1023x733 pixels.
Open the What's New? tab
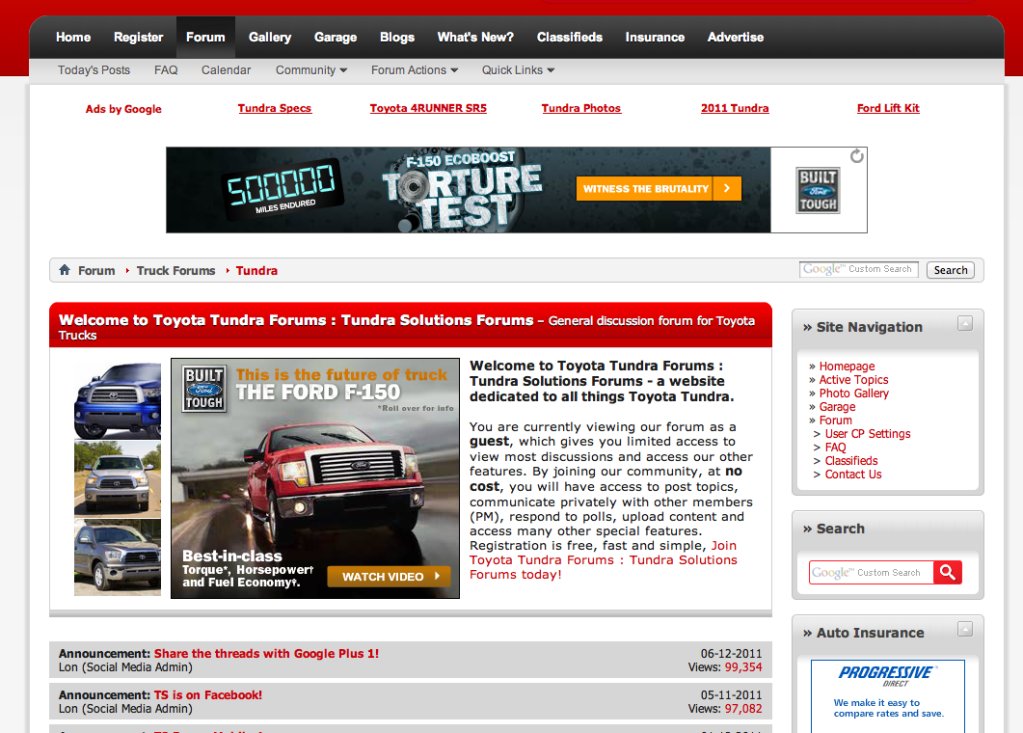pyautogui.click(x=476, y=37)
